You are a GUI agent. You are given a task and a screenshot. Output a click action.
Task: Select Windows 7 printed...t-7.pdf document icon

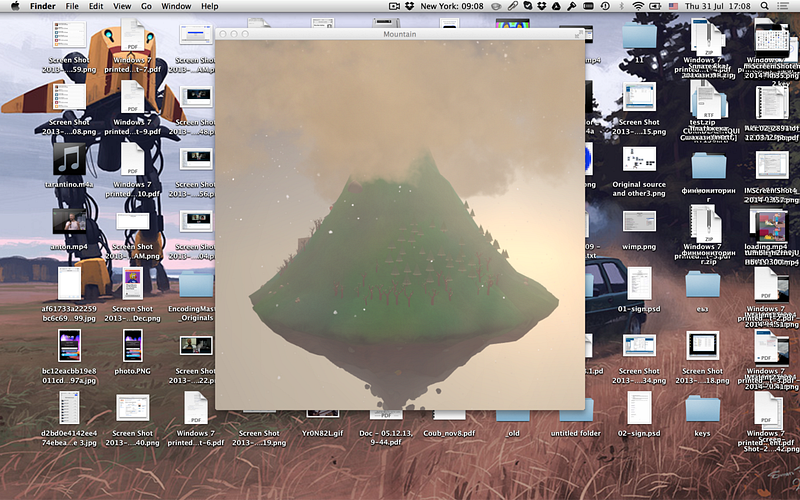(132, 34)
